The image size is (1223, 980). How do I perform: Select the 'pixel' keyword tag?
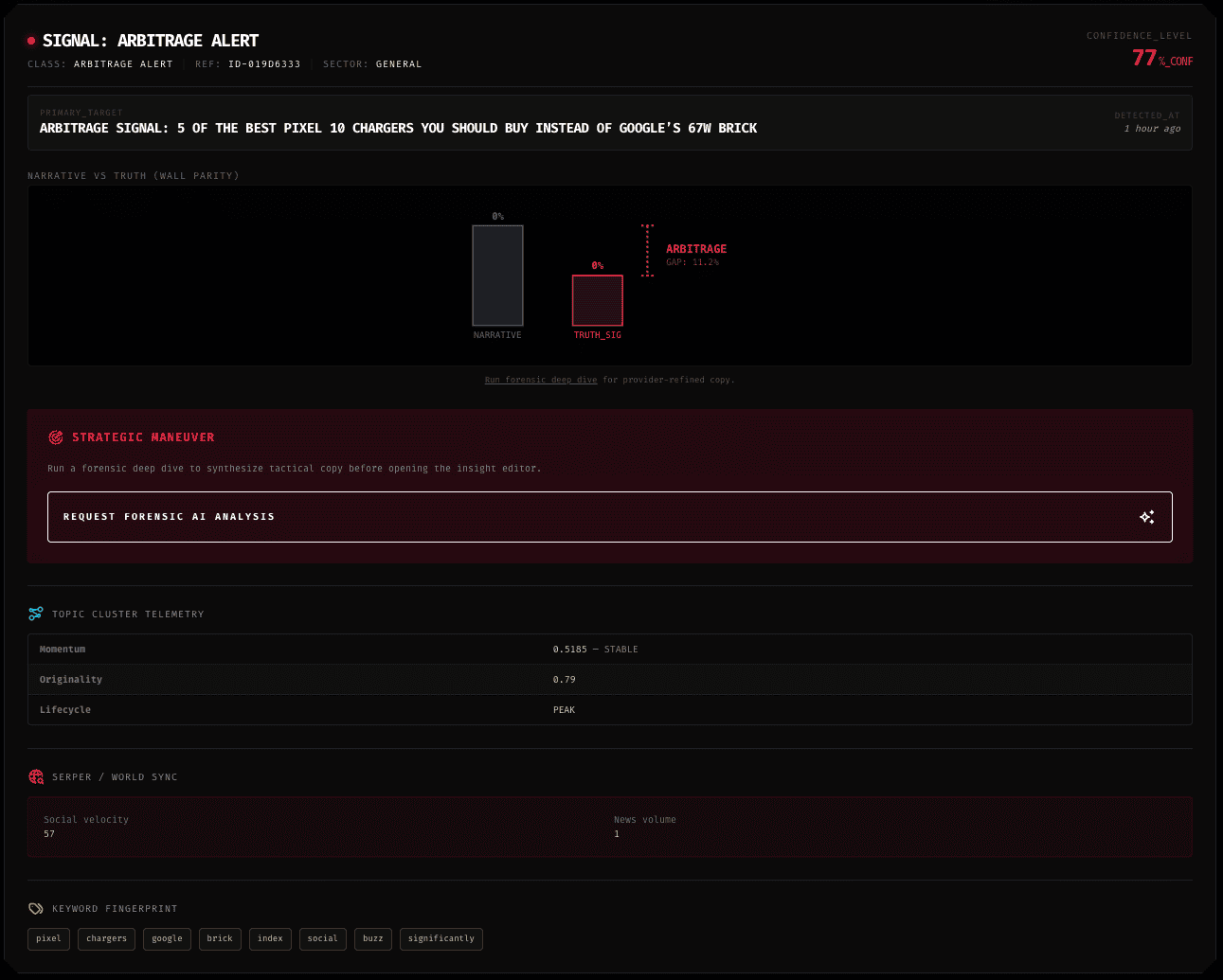click(x=48, y=938)
